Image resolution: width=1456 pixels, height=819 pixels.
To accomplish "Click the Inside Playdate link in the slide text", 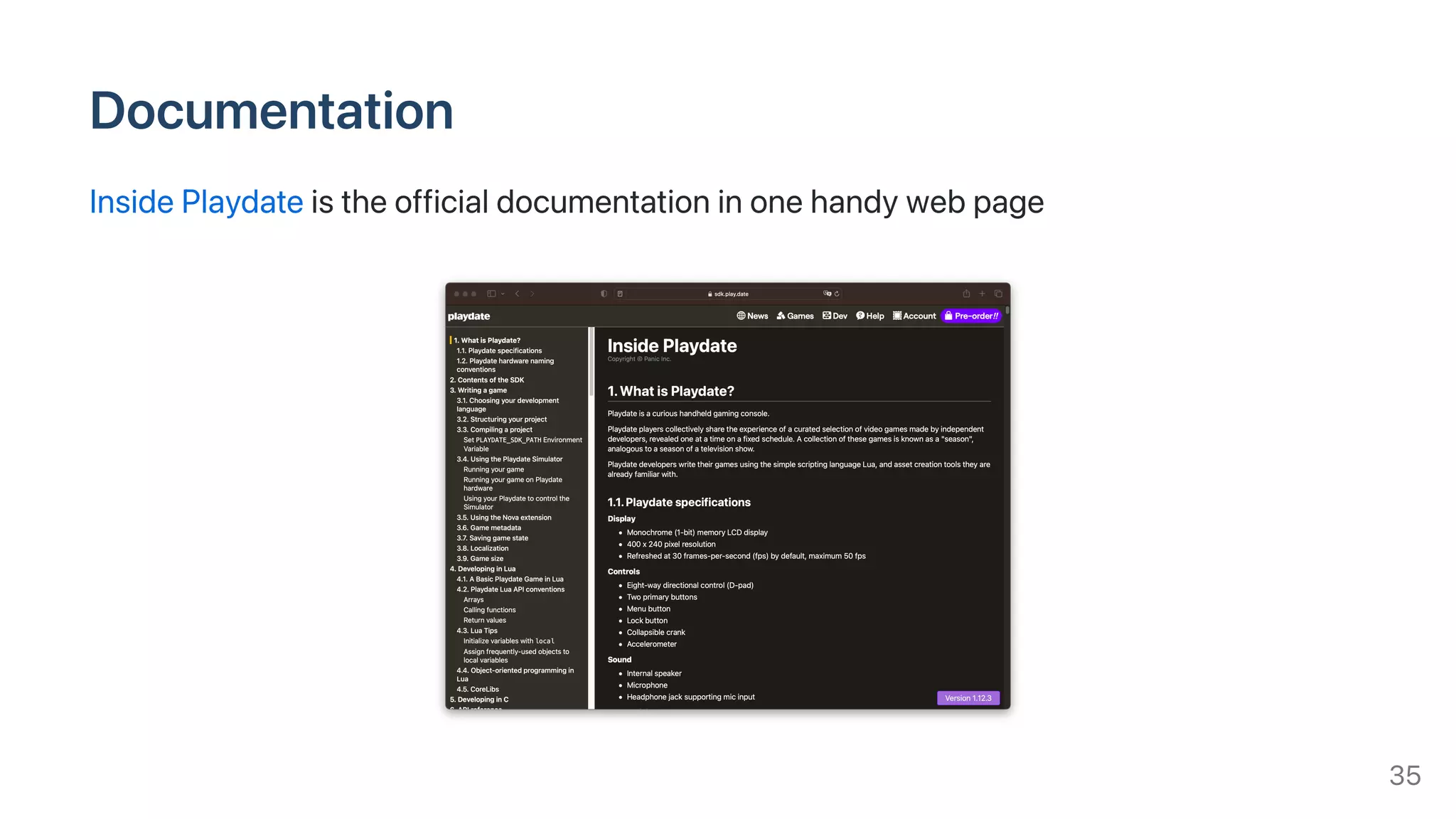I will (x=196, y=202).
